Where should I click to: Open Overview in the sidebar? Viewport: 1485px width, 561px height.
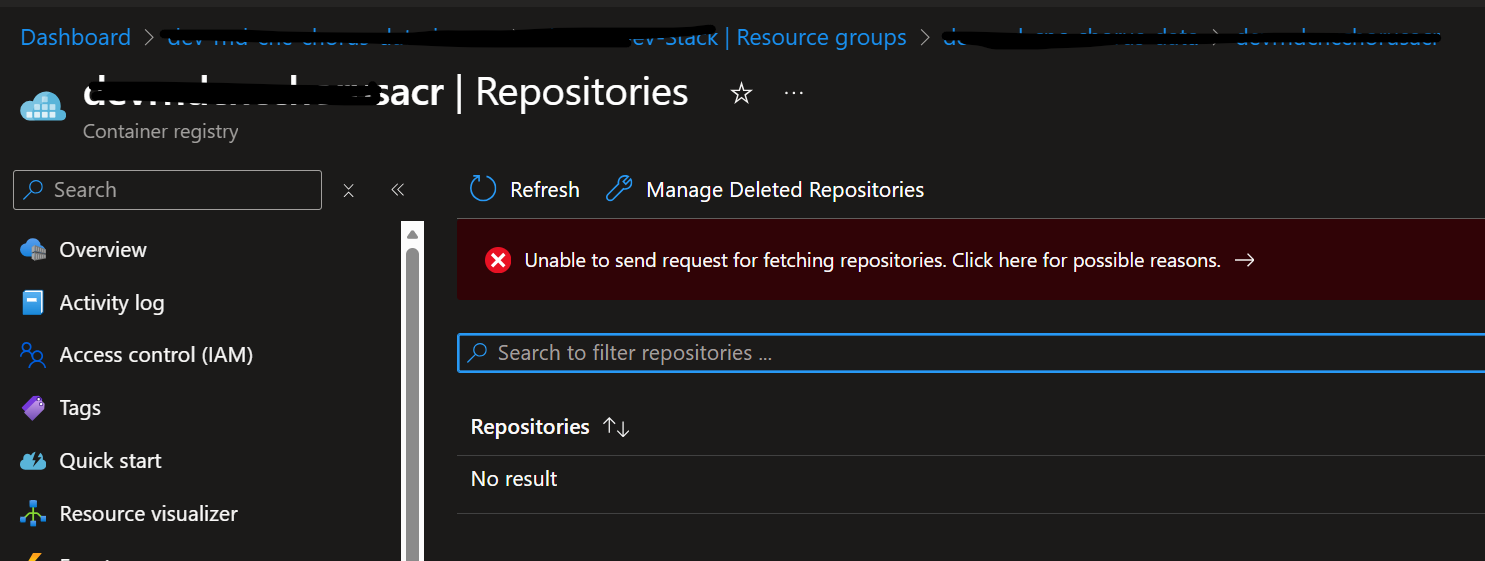(x=102, y=250)
